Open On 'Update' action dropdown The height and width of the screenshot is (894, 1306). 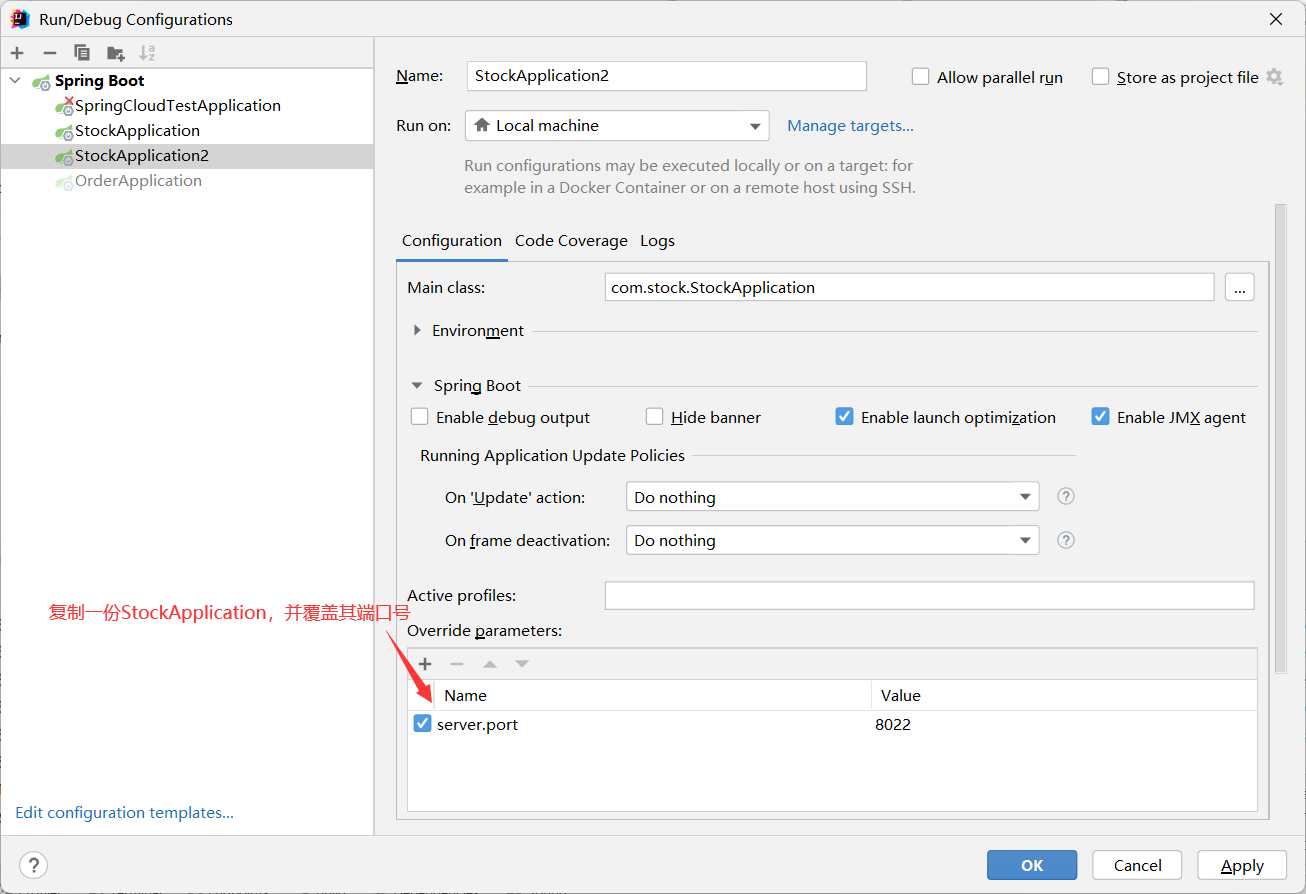pyautogui.click(x=832, y=497)
